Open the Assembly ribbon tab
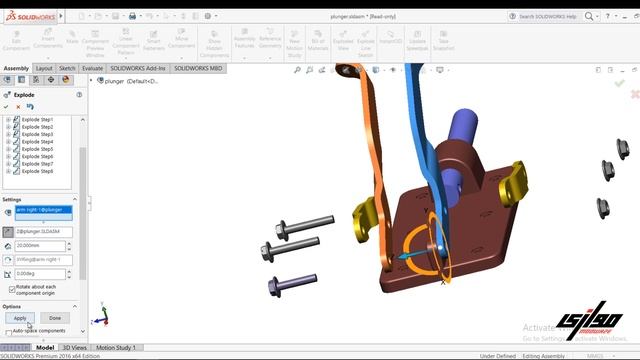 [16, 68]
